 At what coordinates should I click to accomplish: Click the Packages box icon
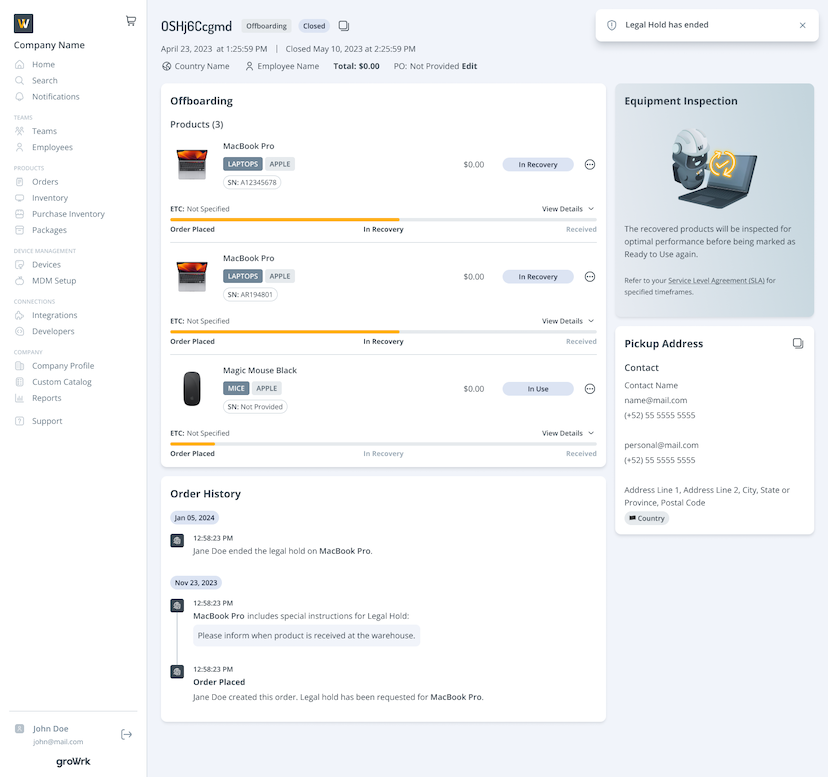(x=20, y=230)
